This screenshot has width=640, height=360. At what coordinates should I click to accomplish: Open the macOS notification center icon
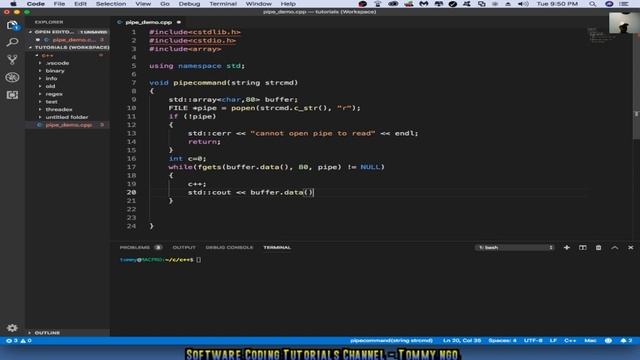click(624, 4)
